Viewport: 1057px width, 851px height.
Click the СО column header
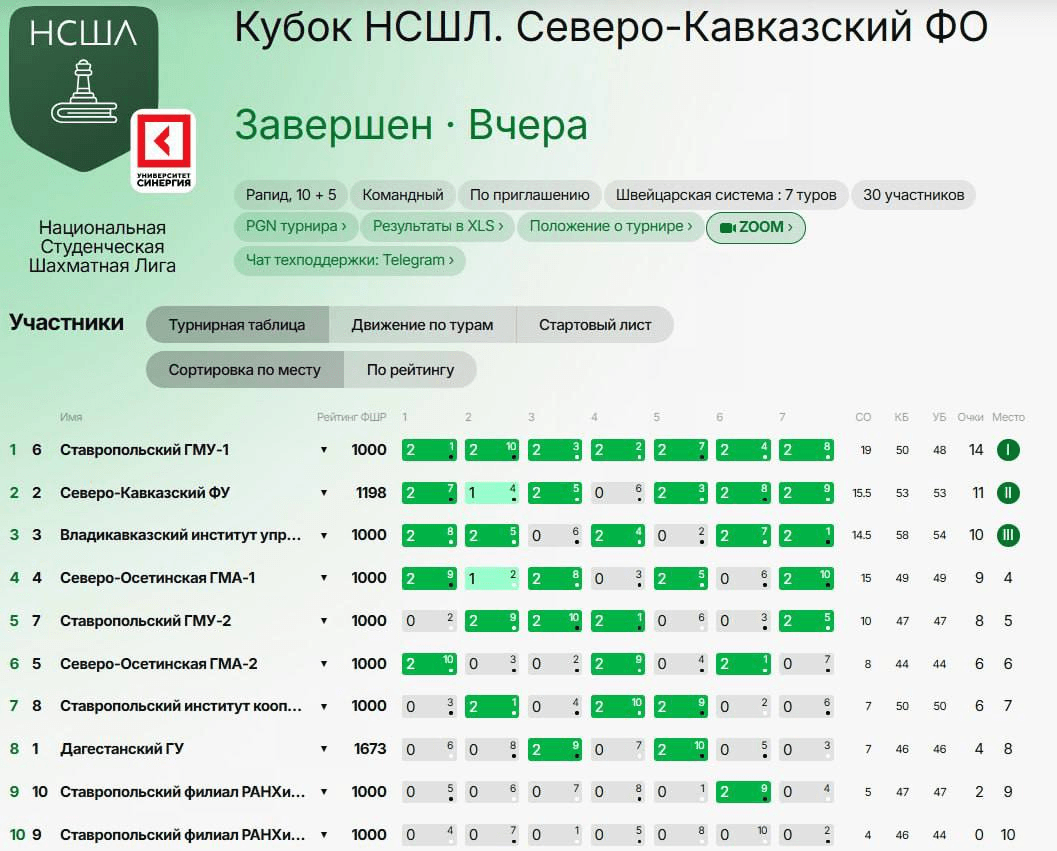click(864, 417)
